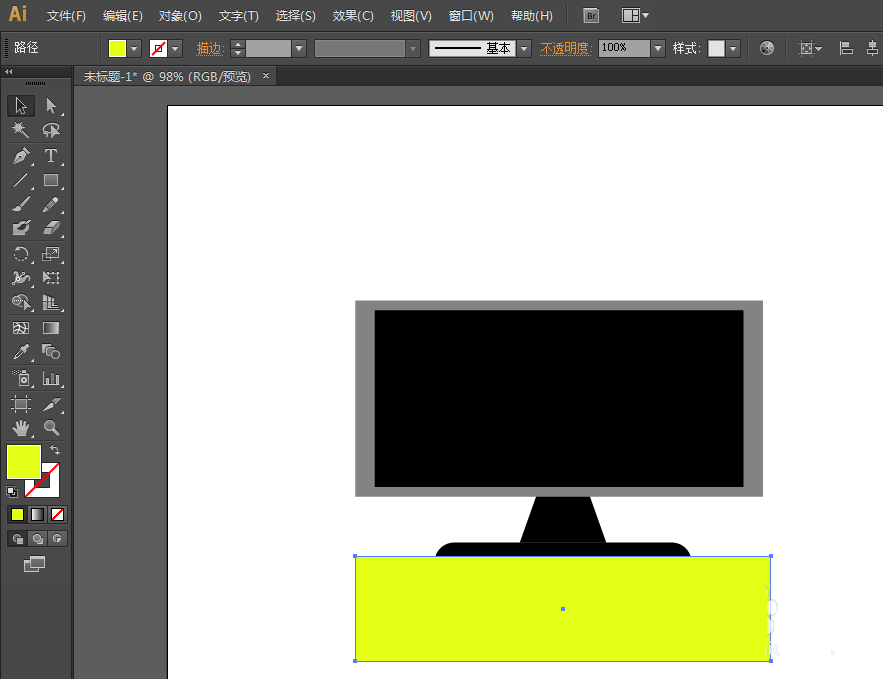
Task: Swap fill and stroke colors
Action: 55,451
